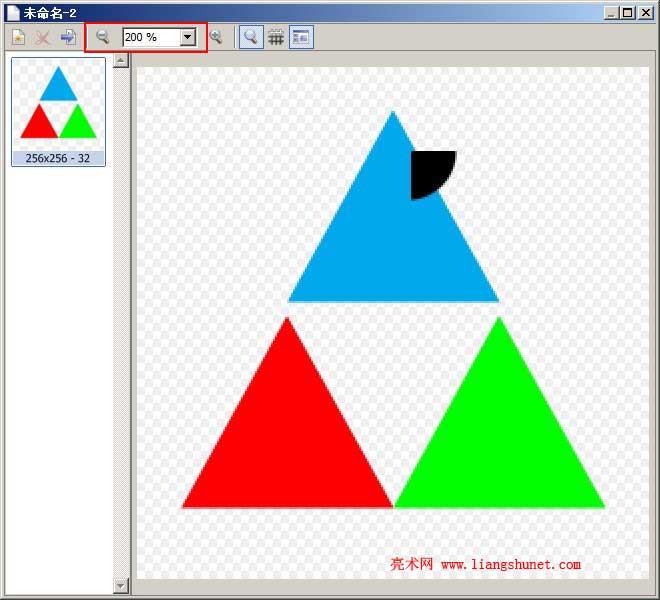Click the black quarter-circle shape

(428, 170)
